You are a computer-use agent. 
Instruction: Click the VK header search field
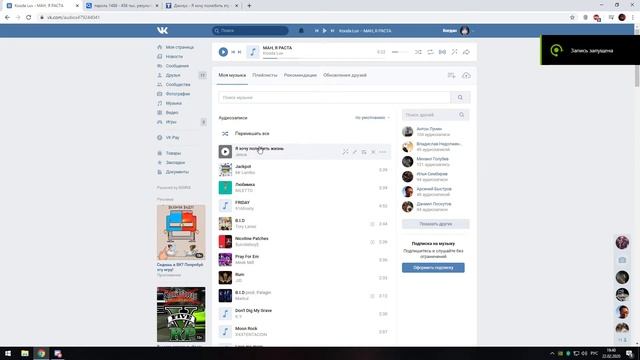250,31
